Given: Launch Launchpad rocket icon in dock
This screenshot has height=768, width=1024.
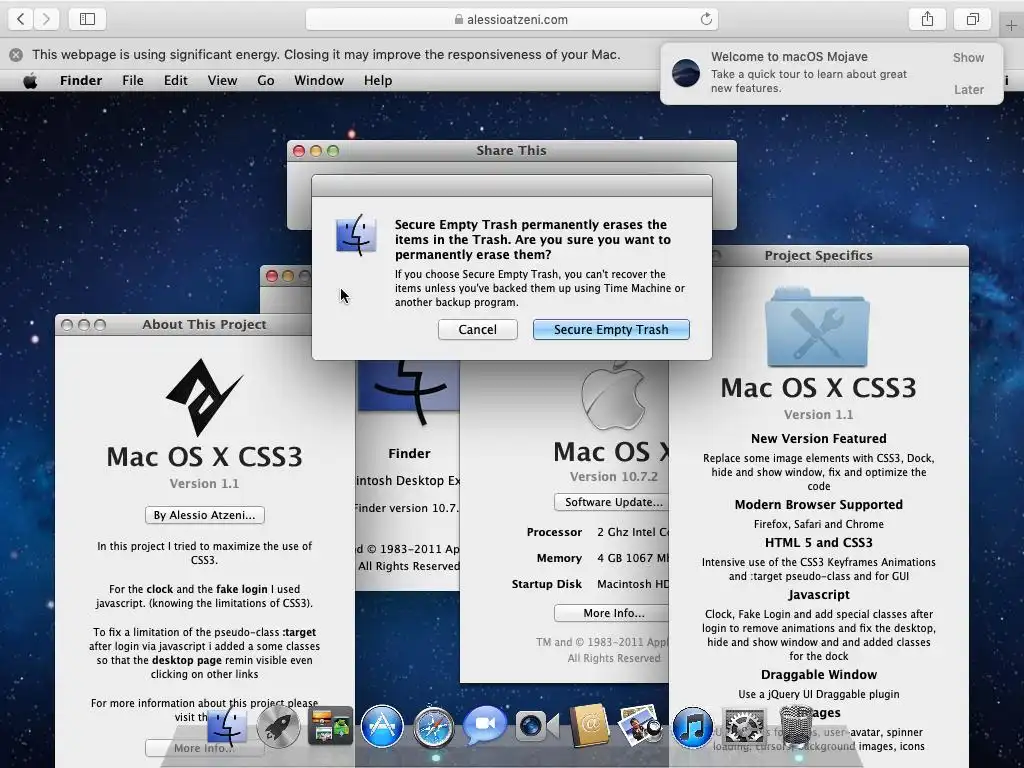Looking at the screenshot, I should point(278,726).
